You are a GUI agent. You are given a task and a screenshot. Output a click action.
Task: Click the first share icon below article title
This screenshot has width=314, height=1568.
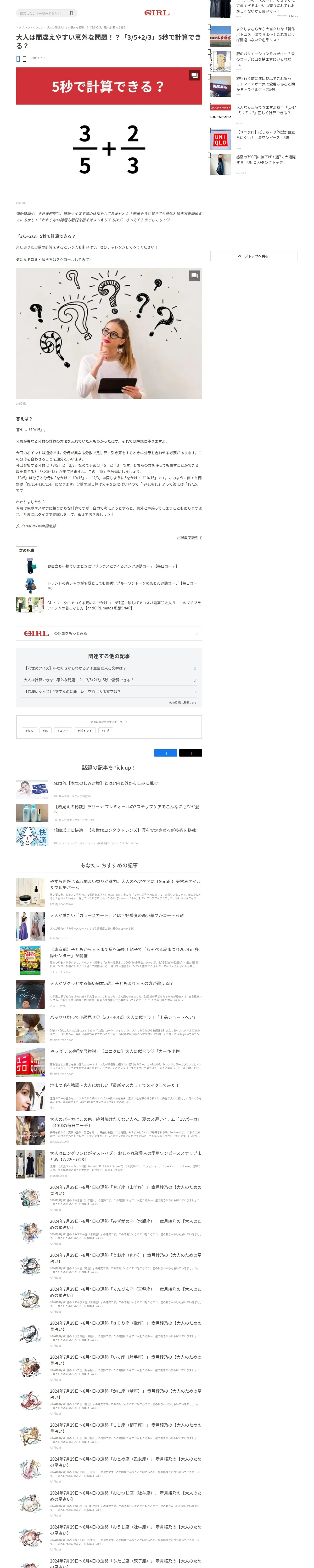click(x=18, y=59)
